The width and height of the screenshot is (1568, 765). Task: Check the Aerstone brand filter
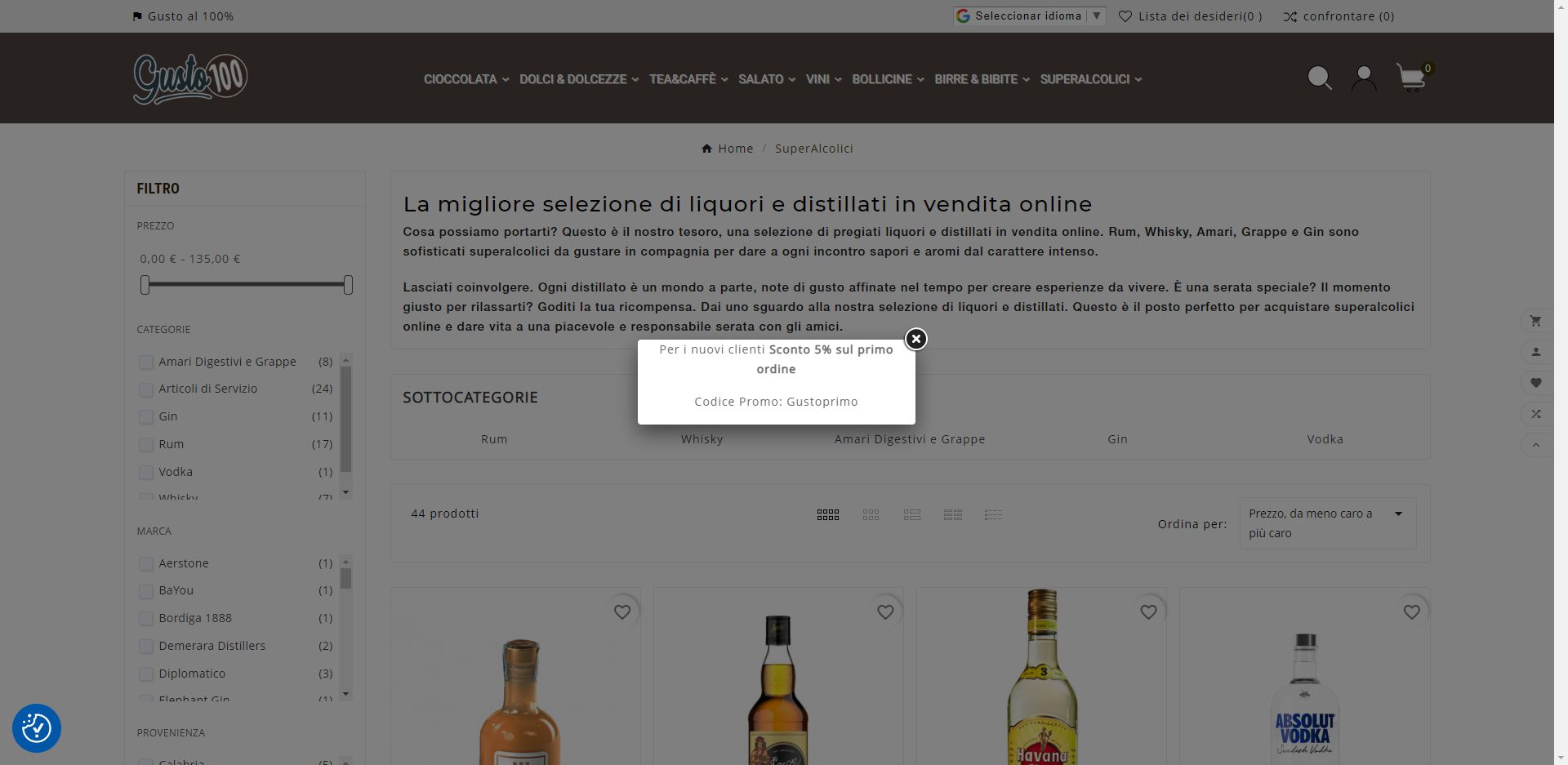(145, 564)
